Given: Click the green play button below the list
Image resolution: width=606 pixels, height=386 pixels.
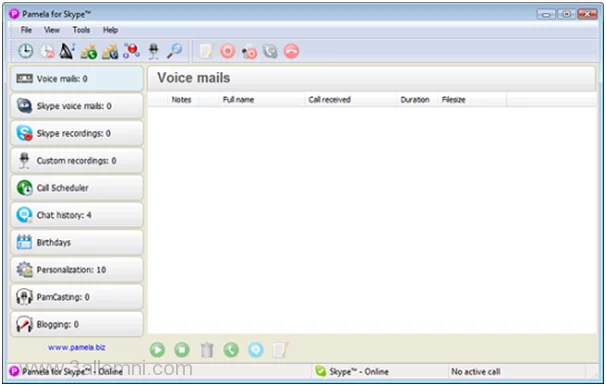Looking at the screenshot, I should (x=157, y=350).
